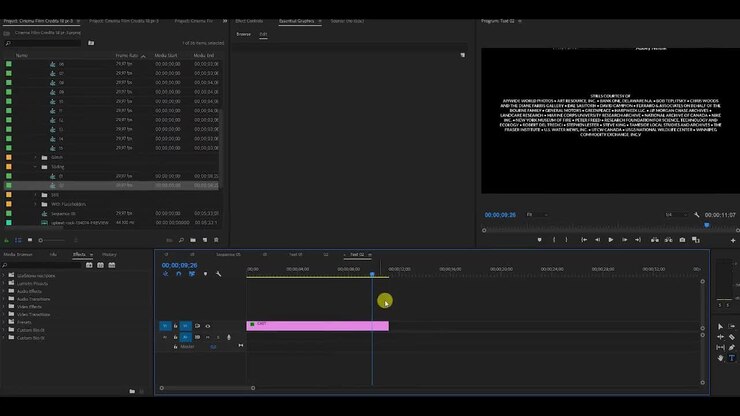Viewport: 740px width, 416px height.
Task: Open the Browse tab in Essential Graphics
Action: coord(244,34)
